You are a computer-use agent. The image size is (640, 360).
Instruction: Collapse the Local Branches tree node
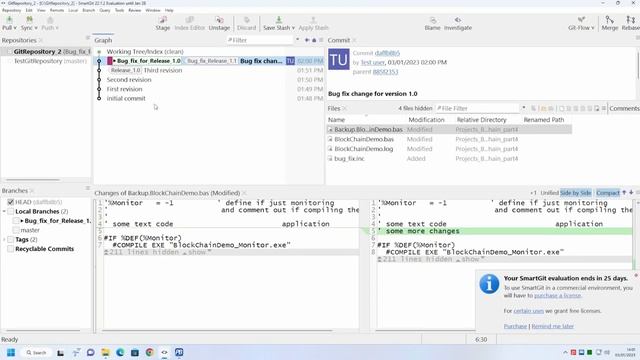coord(4,211)
